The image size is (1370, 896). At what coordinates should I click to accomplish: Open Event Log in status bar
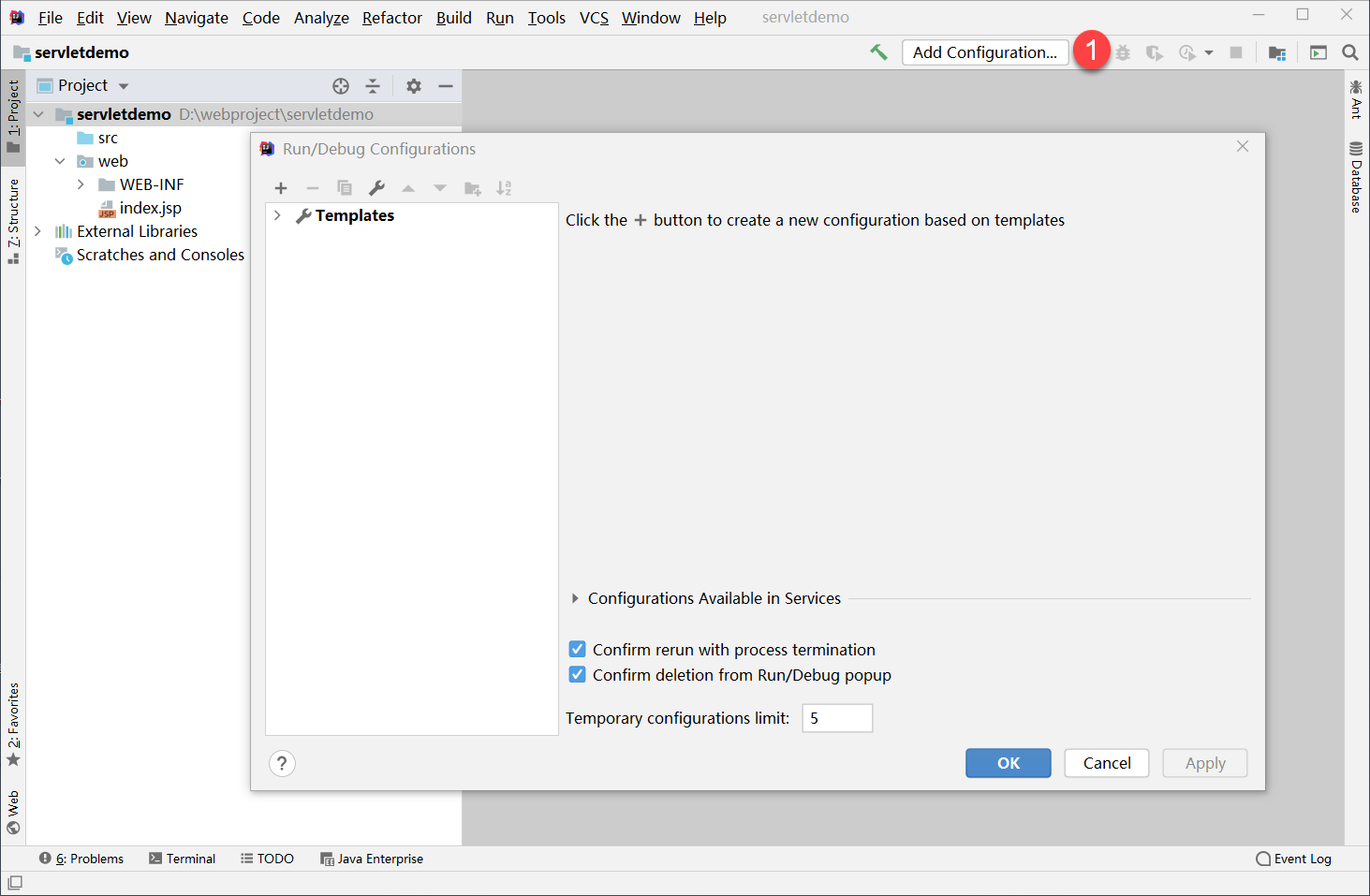click(x=1294, y=859)
